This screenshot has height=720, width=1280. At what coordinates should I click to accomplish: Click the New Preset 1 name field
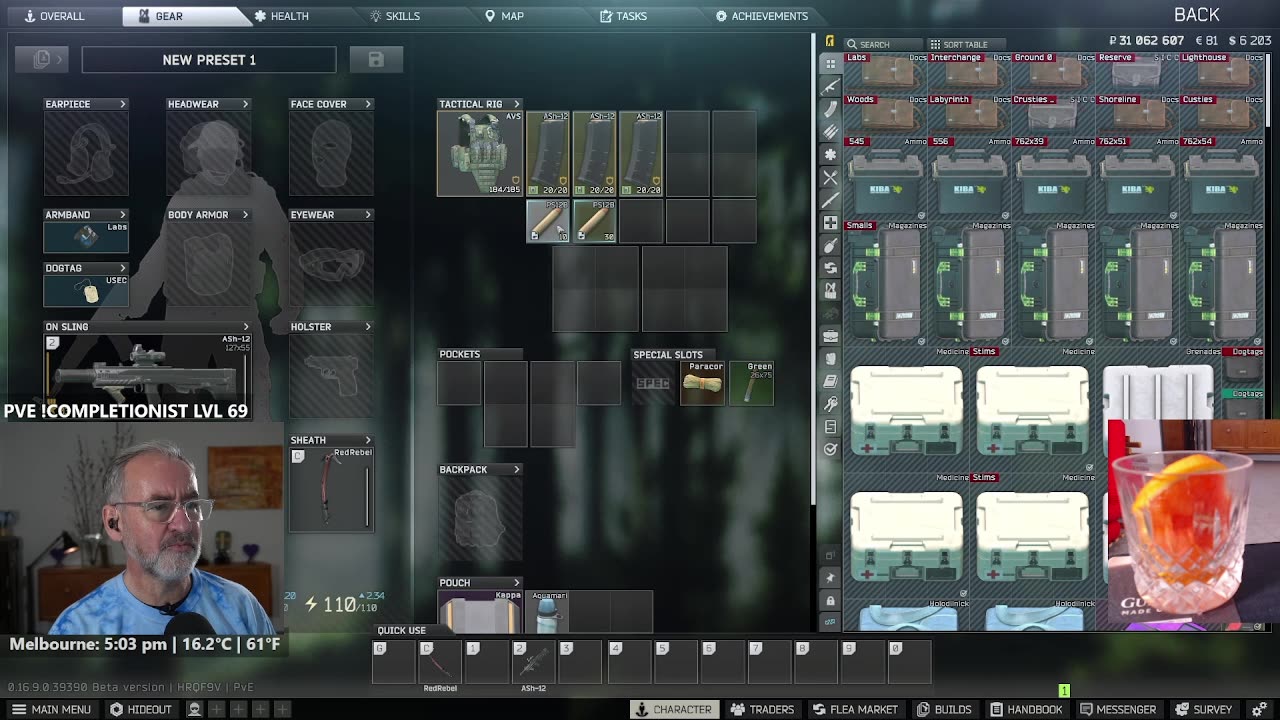click(209, 60)
